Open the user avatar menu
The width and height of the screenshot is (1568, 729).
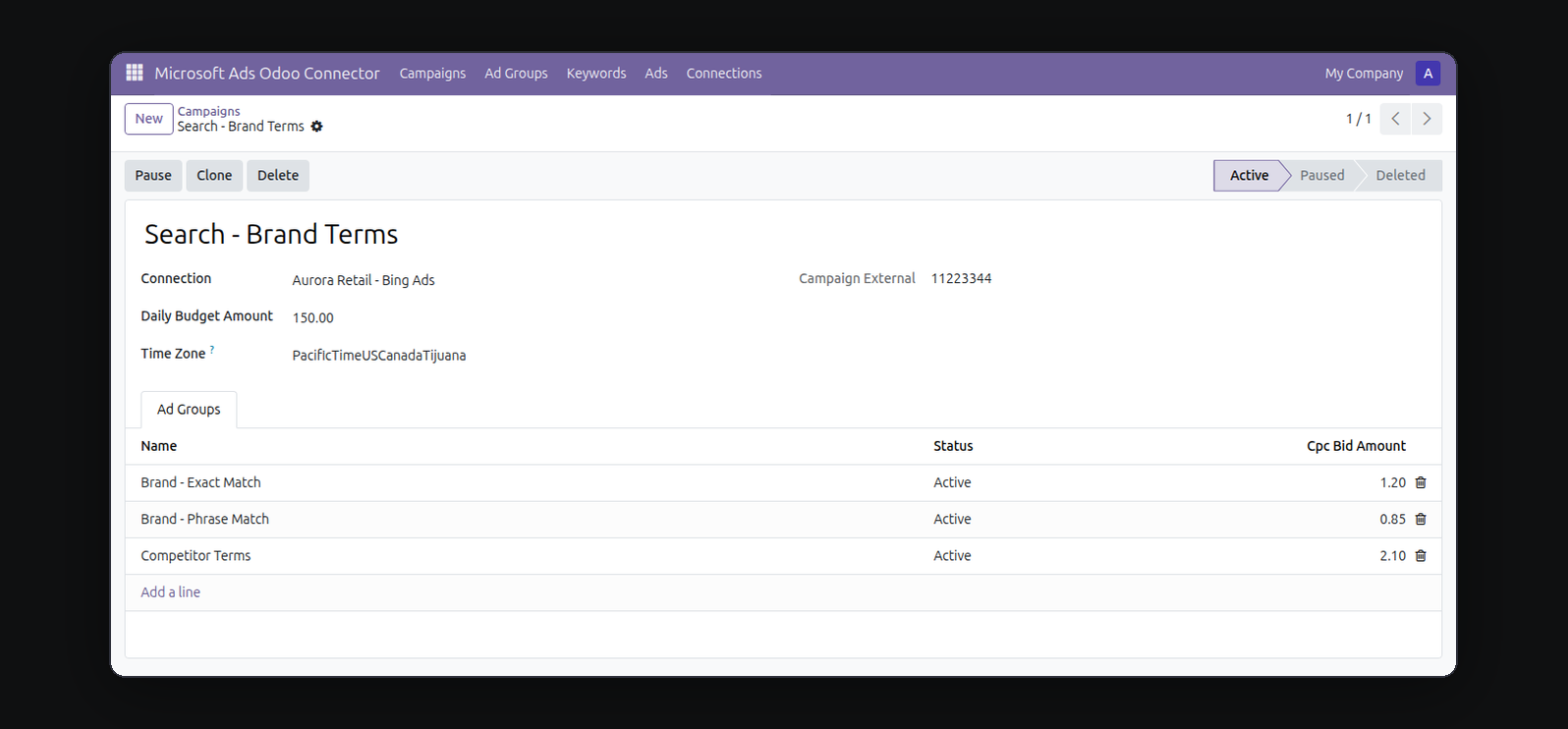(x=1428, y=73)
